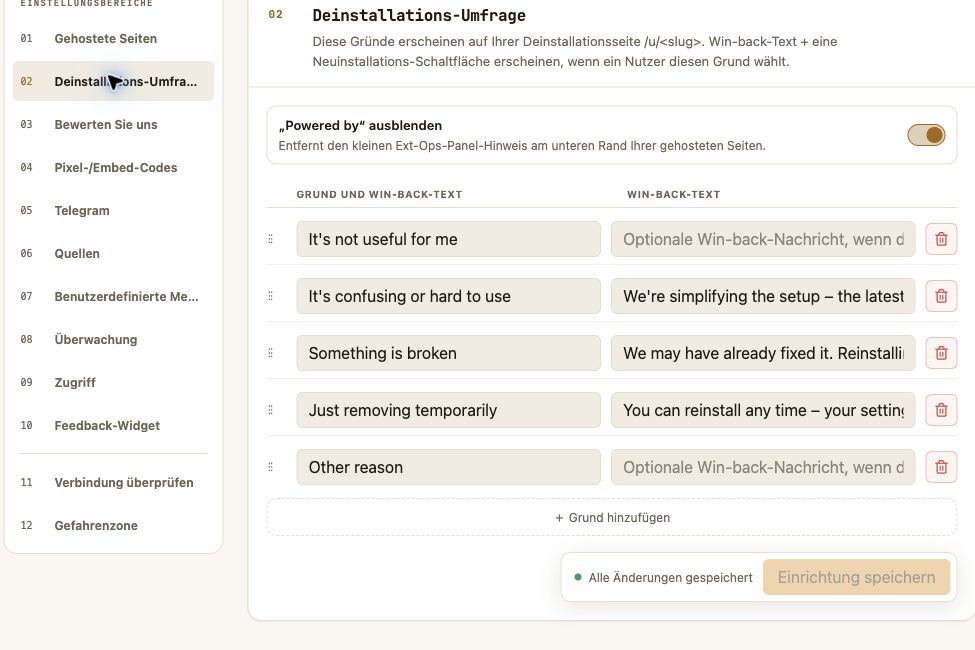This screenshot has height=650, width=975.
Task: Select Deinstallations-Umfrage in the sidebar
Action: point(113,81)
